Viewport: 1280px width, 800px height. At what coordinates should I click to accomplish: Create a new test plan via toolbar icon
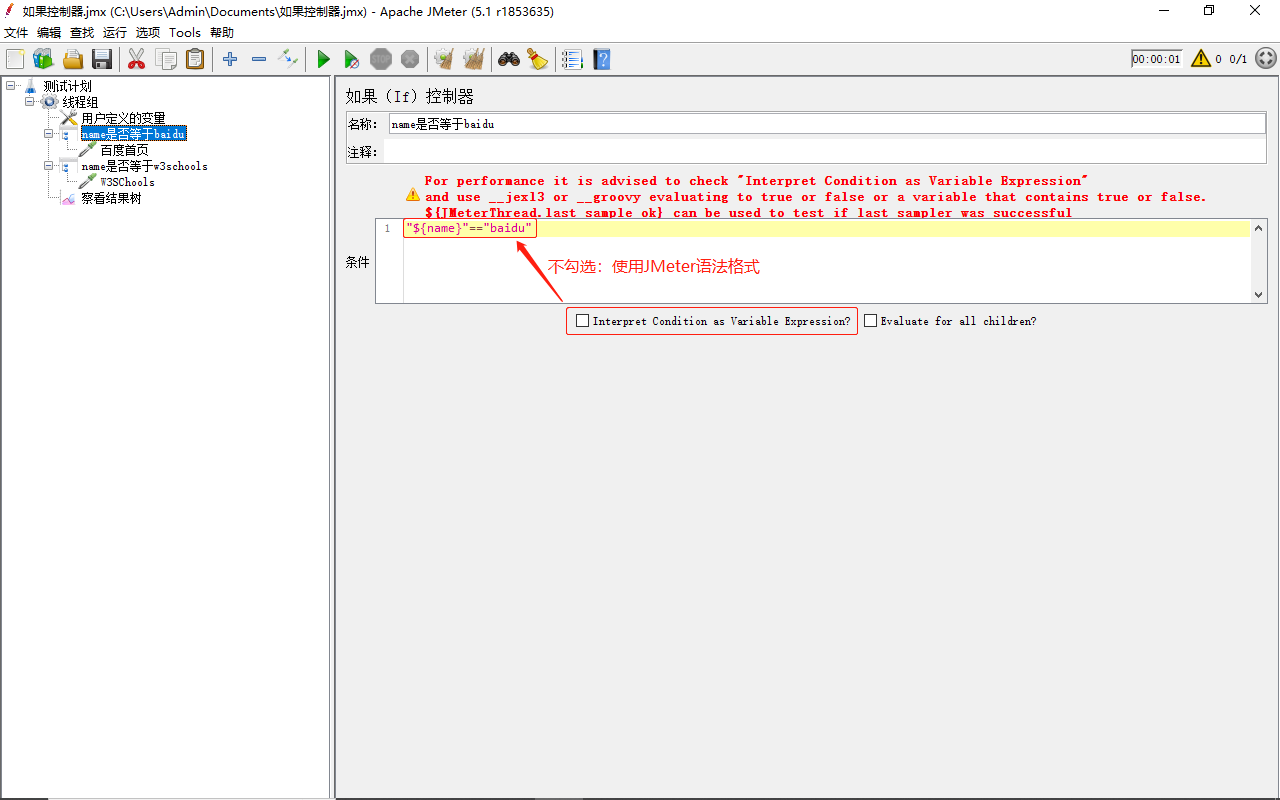click(x=15, y=59)
